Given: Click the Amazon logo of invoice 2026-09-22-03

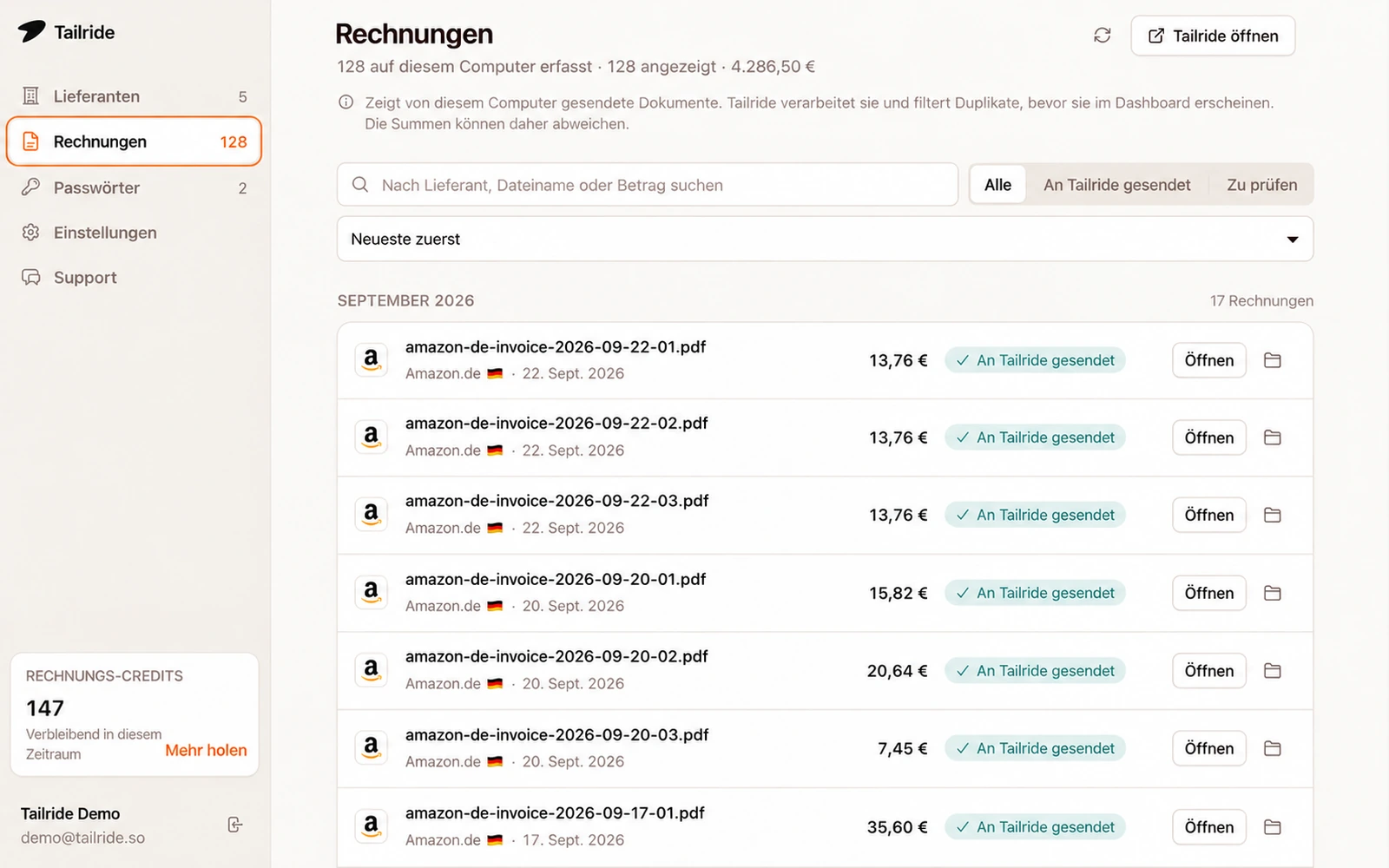Looking at the screenshot, I should pos(372,515).
